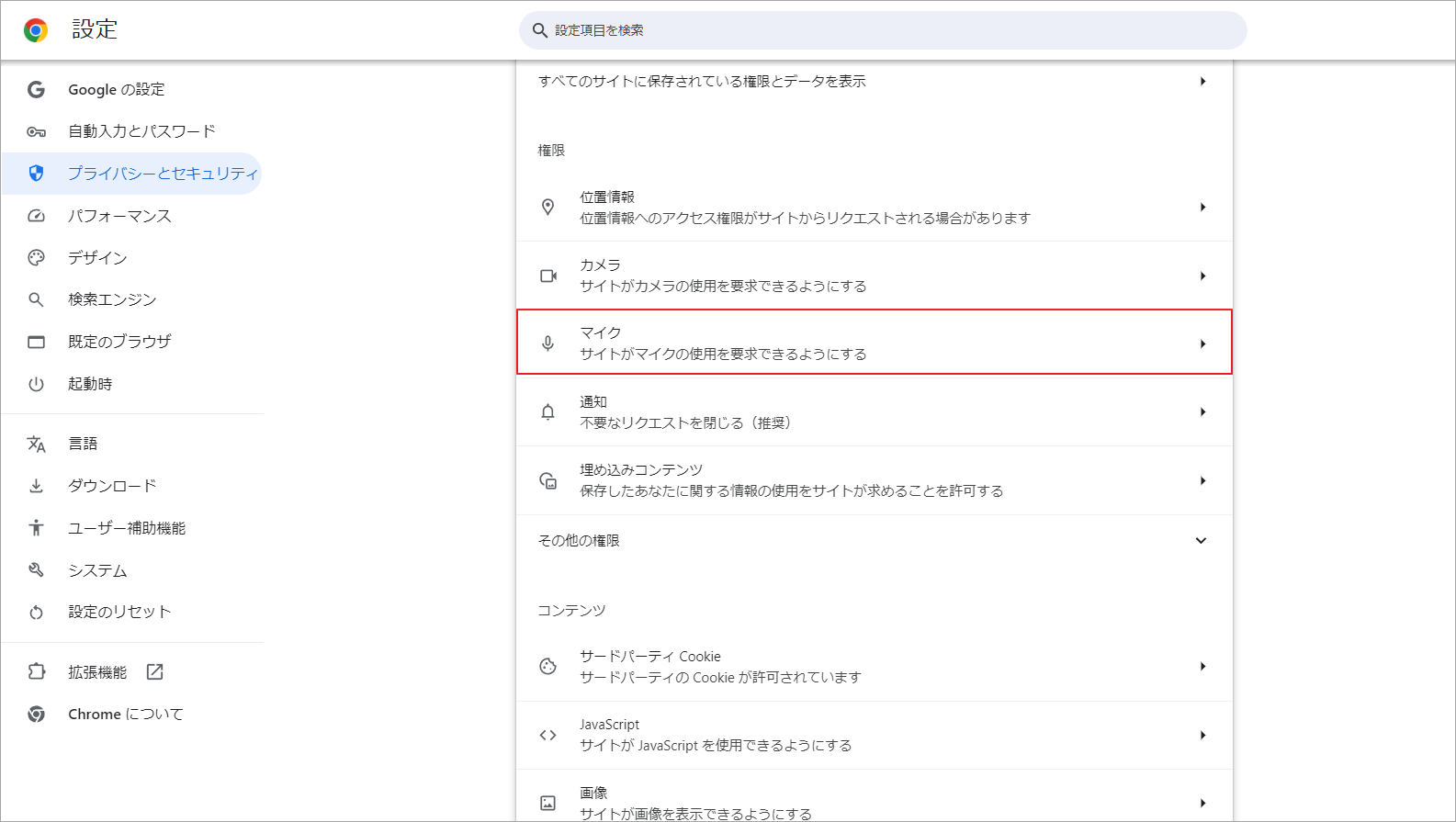Expand the その他の権限 section chevron
This screenshot has height=822, width=1456.
coord(1201,541)
